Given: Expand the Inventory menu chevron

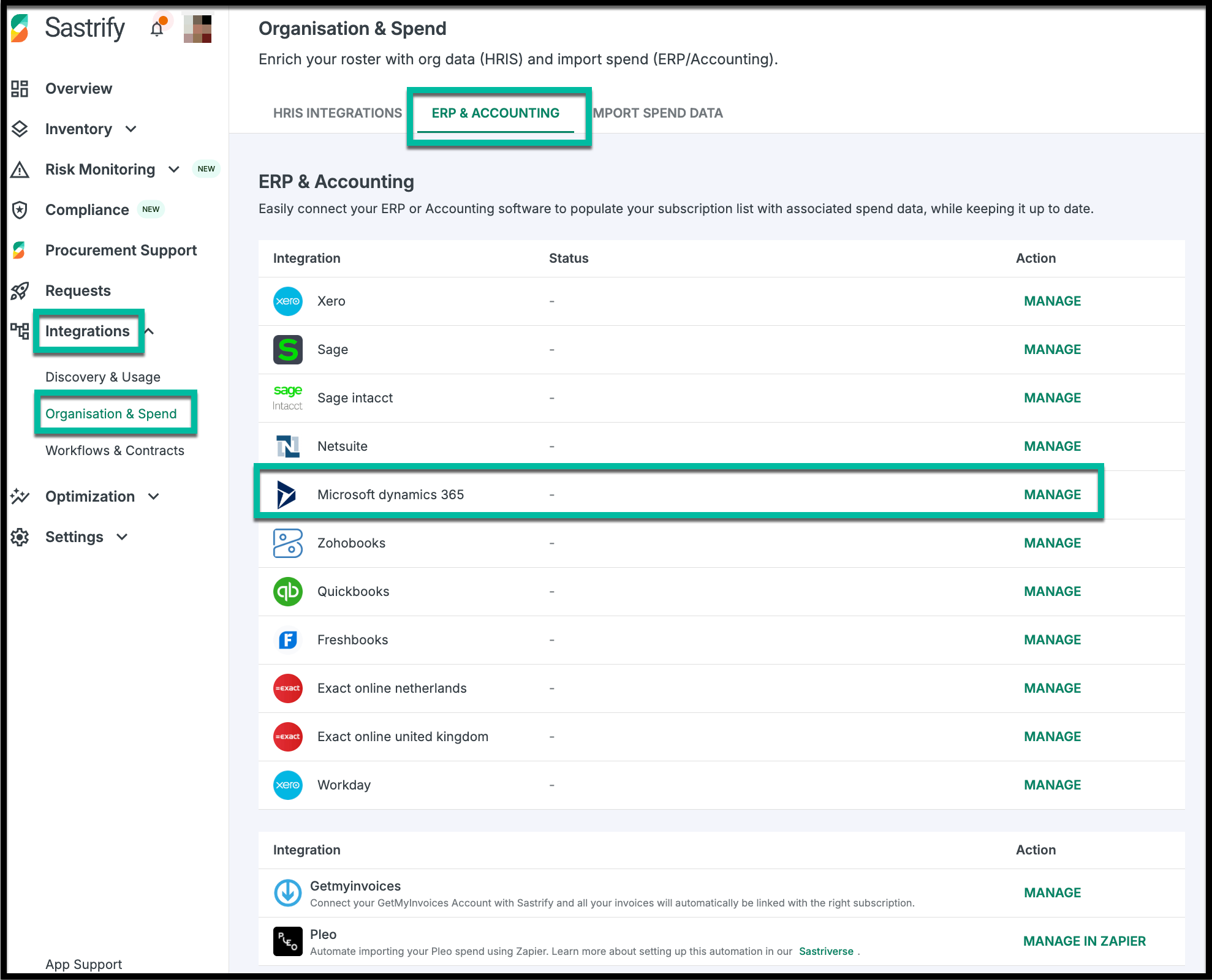Looking at the screenshot, I should 131,129.
